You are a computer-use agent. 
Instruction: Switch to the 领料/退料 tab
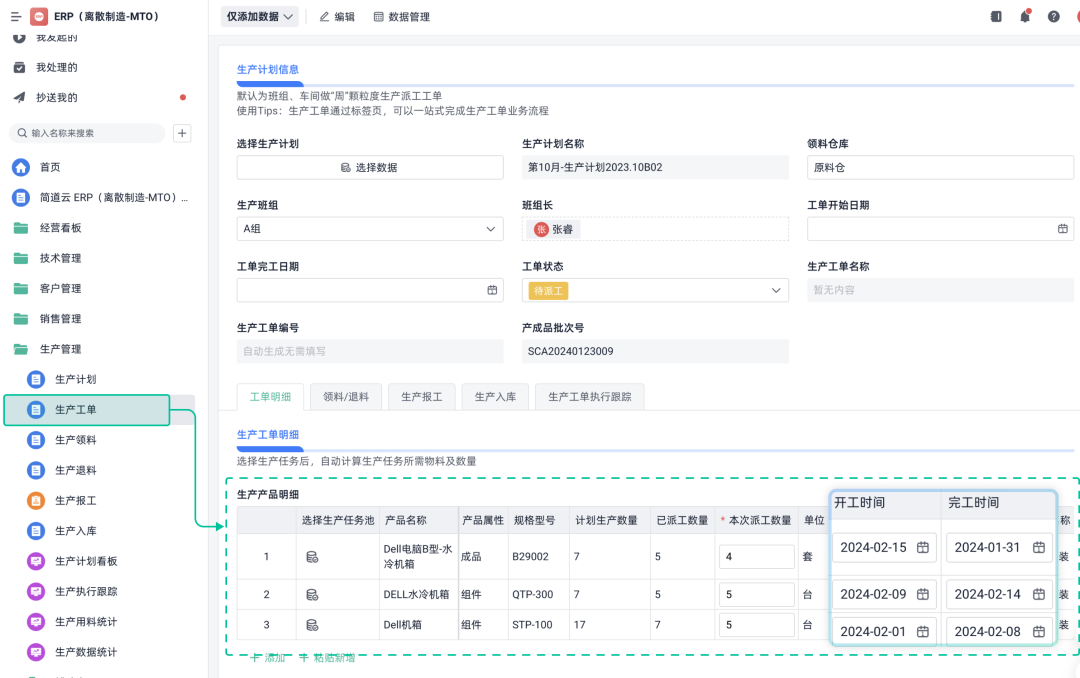(x=346, y=397)
